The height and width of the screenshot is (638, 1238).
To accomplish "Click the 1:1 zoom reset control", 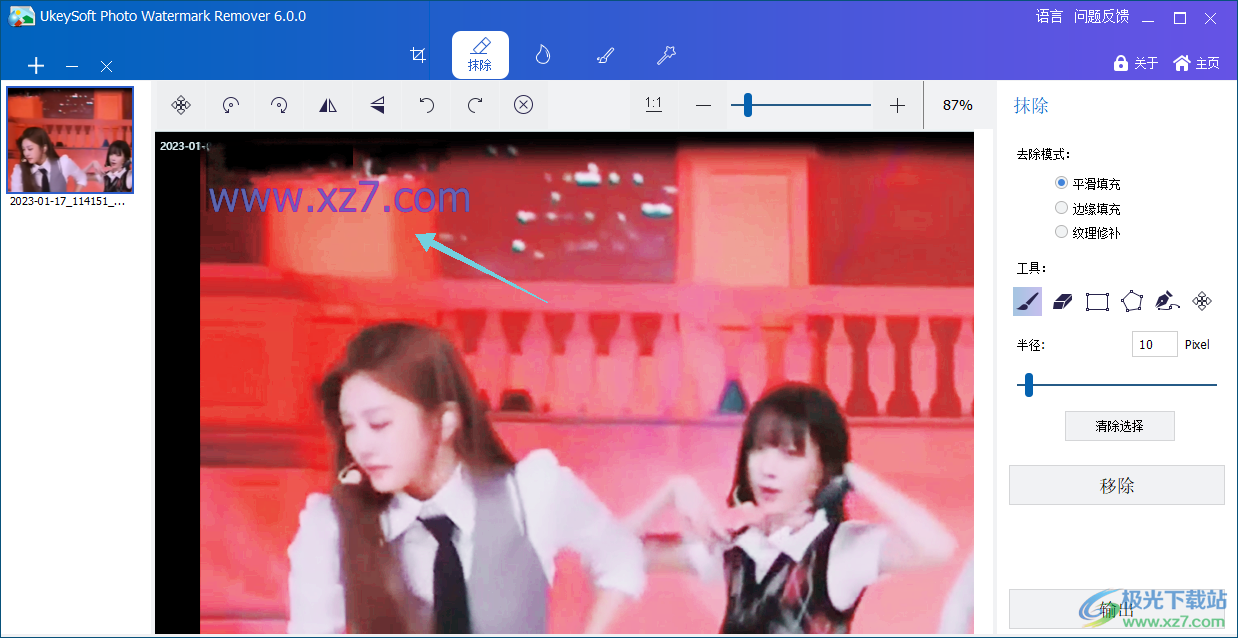I will point(654,105).
